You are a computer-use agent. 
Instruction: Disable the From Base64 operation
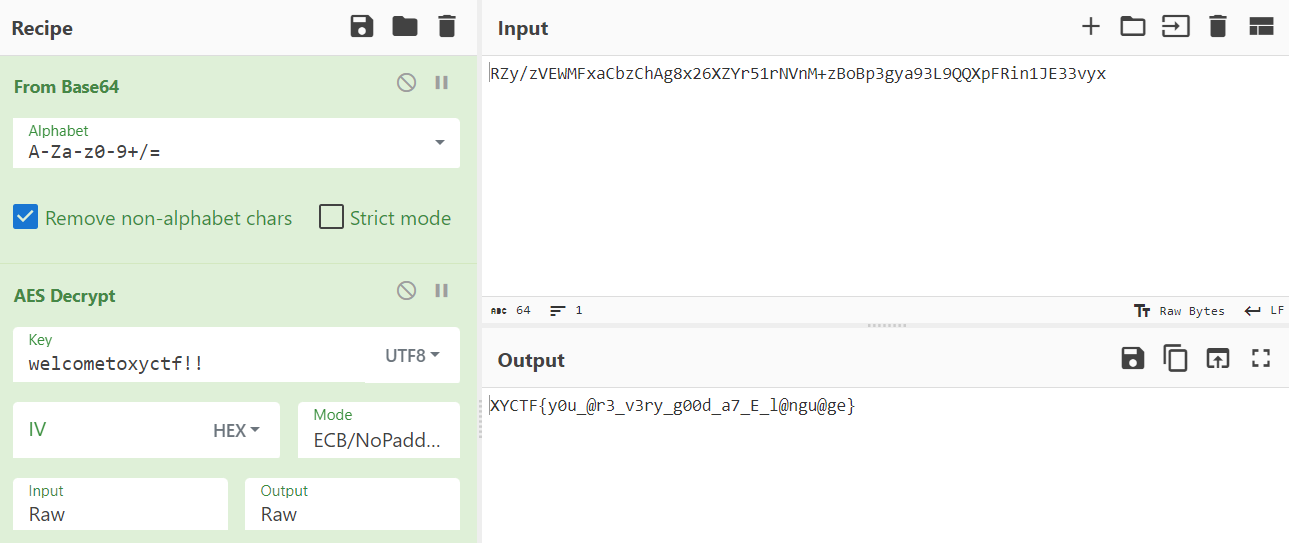pyautogui.click(x=406, y=83)
